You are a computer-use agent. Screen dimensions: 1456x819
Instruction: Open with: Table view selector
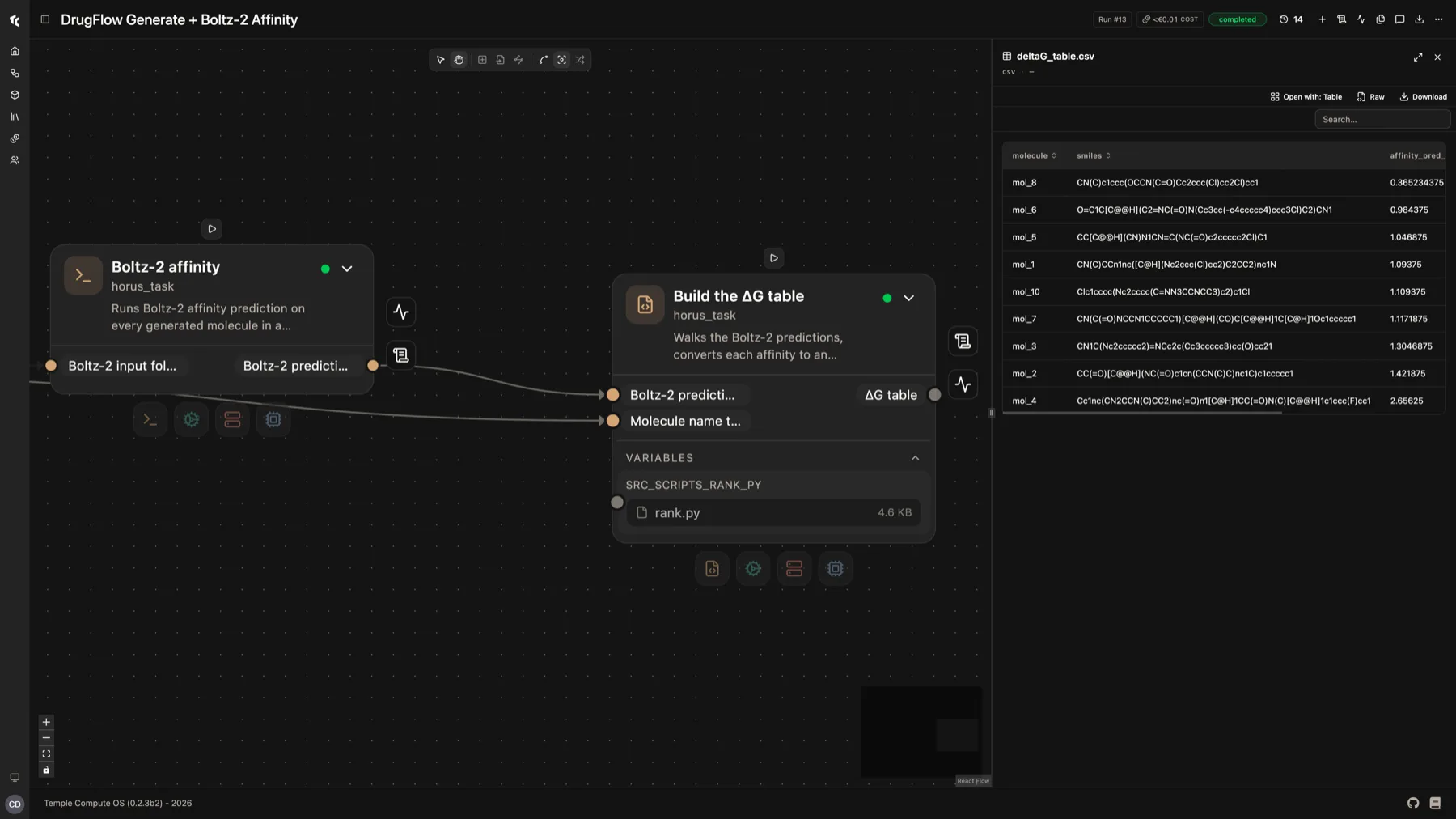tap(1306, 97)
